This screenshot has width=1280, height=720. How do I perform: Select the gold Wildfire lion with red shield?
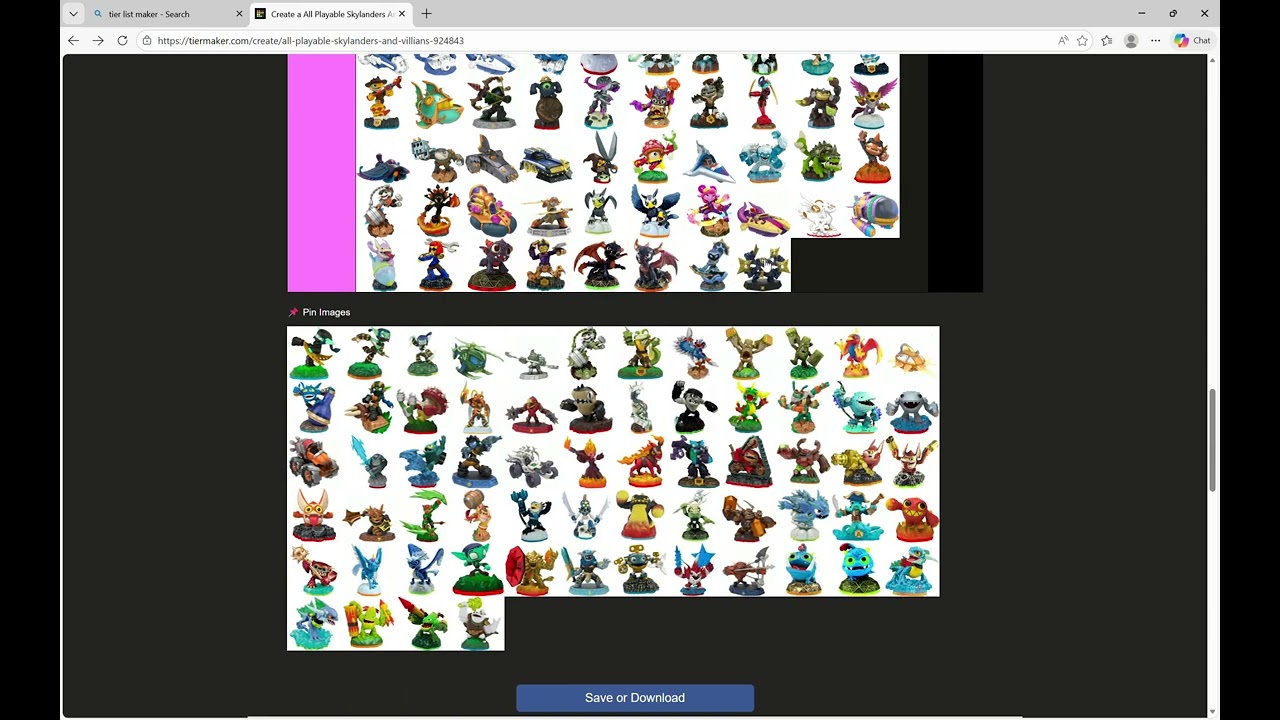(531, 569)
